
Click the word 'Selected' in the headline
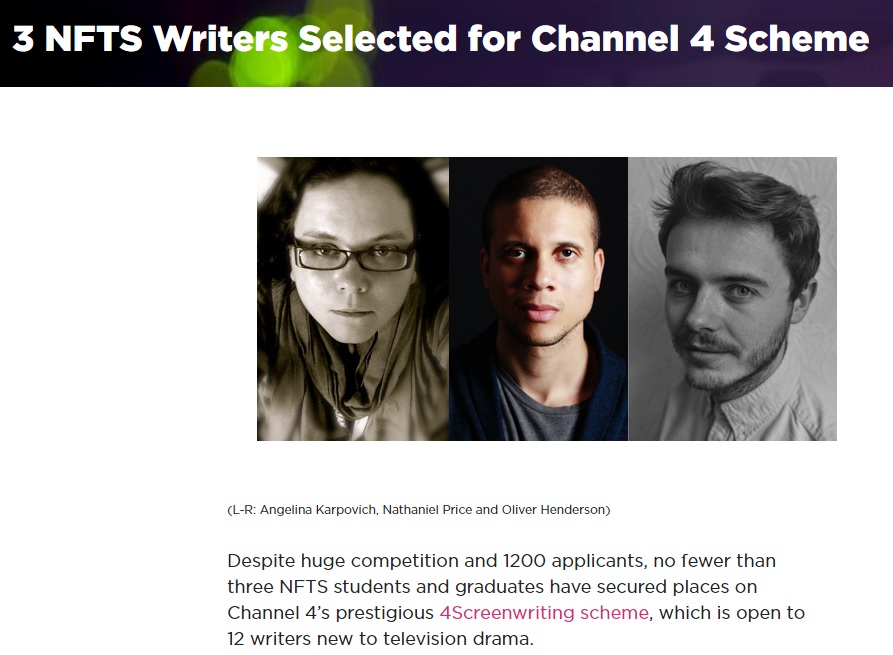(378, 39)
